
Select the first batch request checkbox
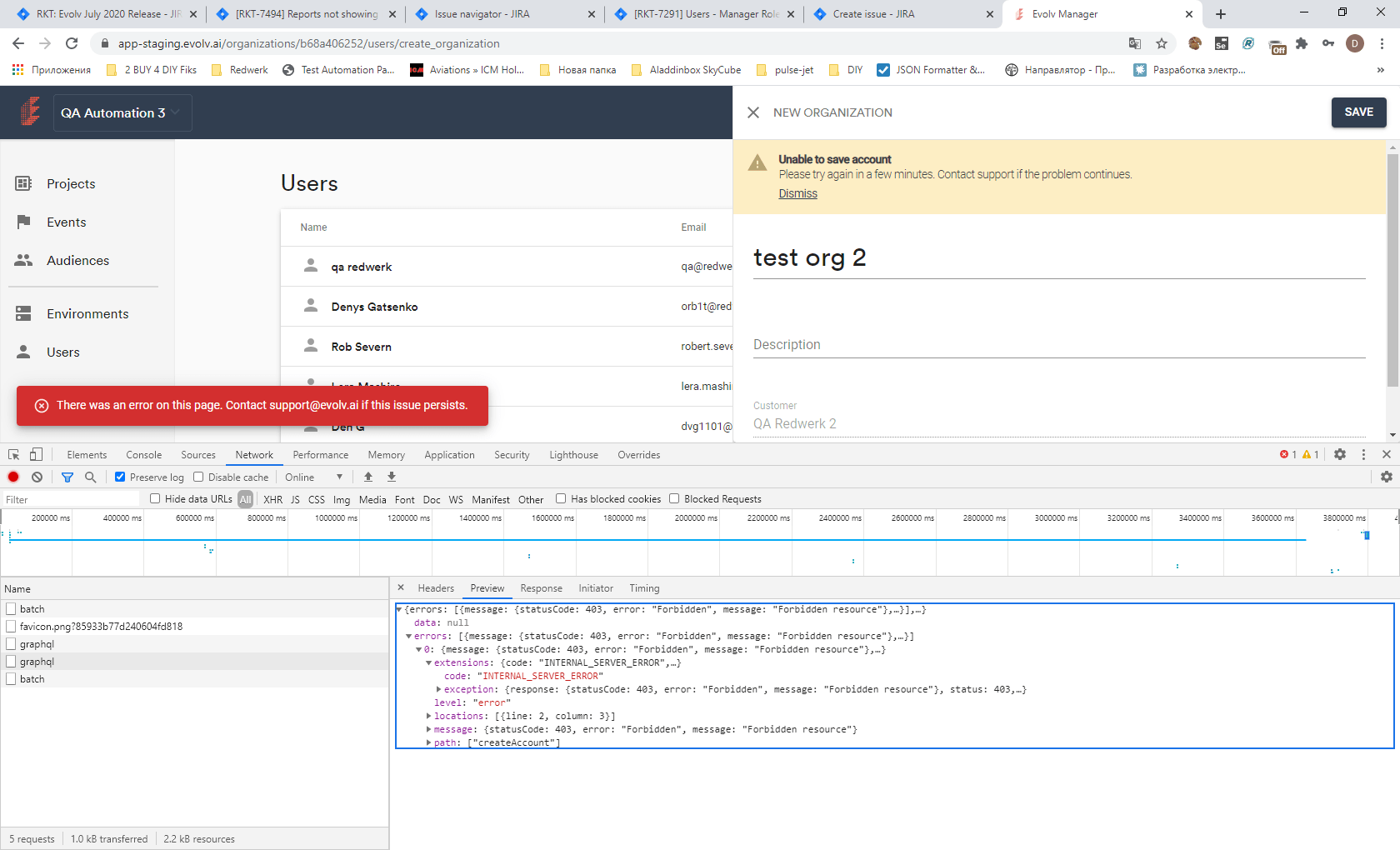(x=11, y=609)
